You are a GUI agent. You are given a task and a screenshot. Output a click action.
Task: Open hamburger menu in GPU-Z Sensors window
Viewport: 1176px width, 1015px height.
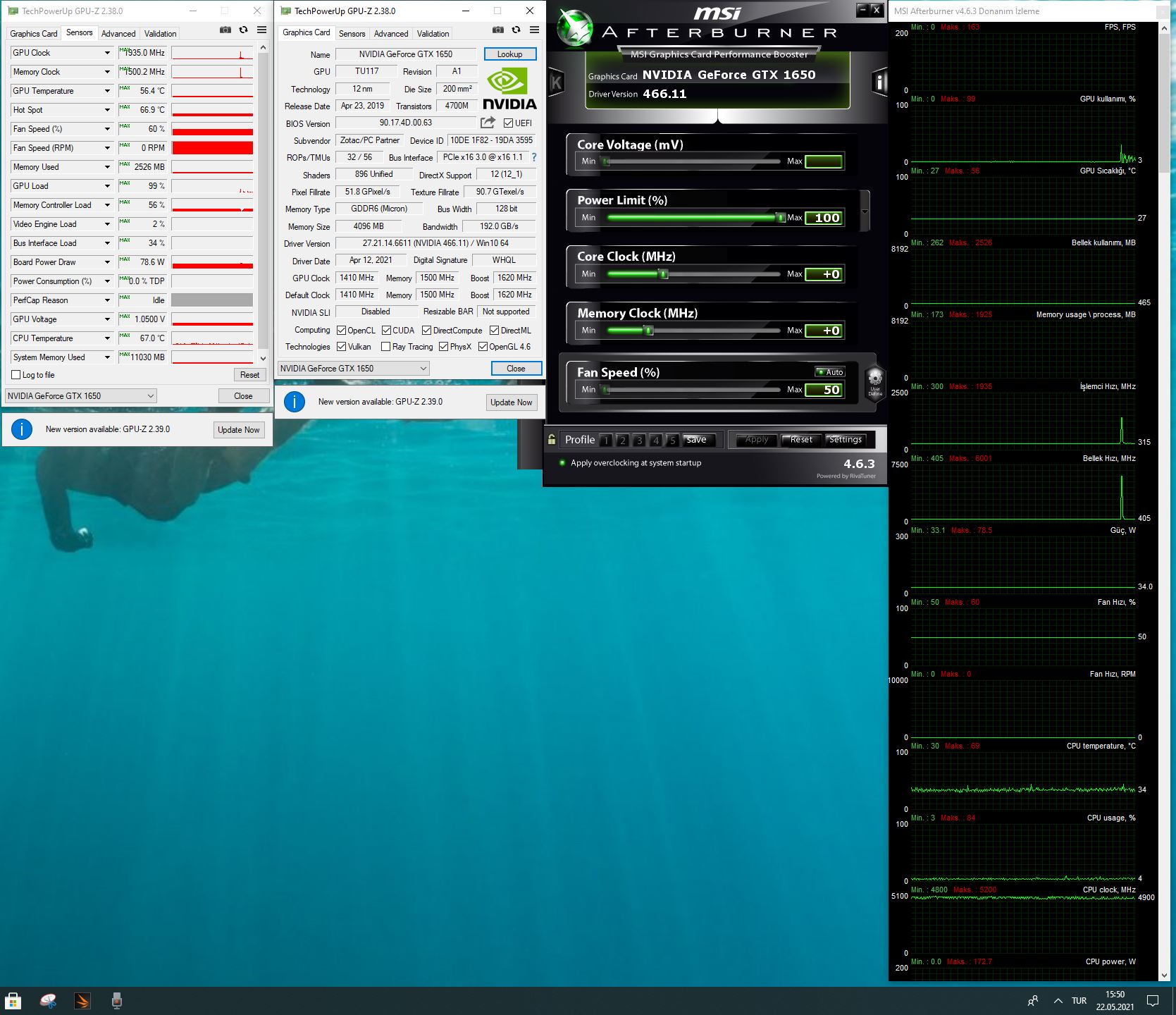pyautogui.click(x=262, y=30)
